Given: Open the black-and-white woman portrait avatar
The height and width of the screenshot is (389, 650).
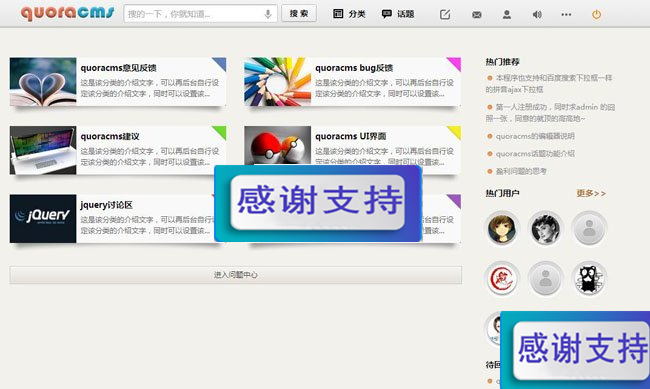Looking at the screenshot, I should pos(546,228).
